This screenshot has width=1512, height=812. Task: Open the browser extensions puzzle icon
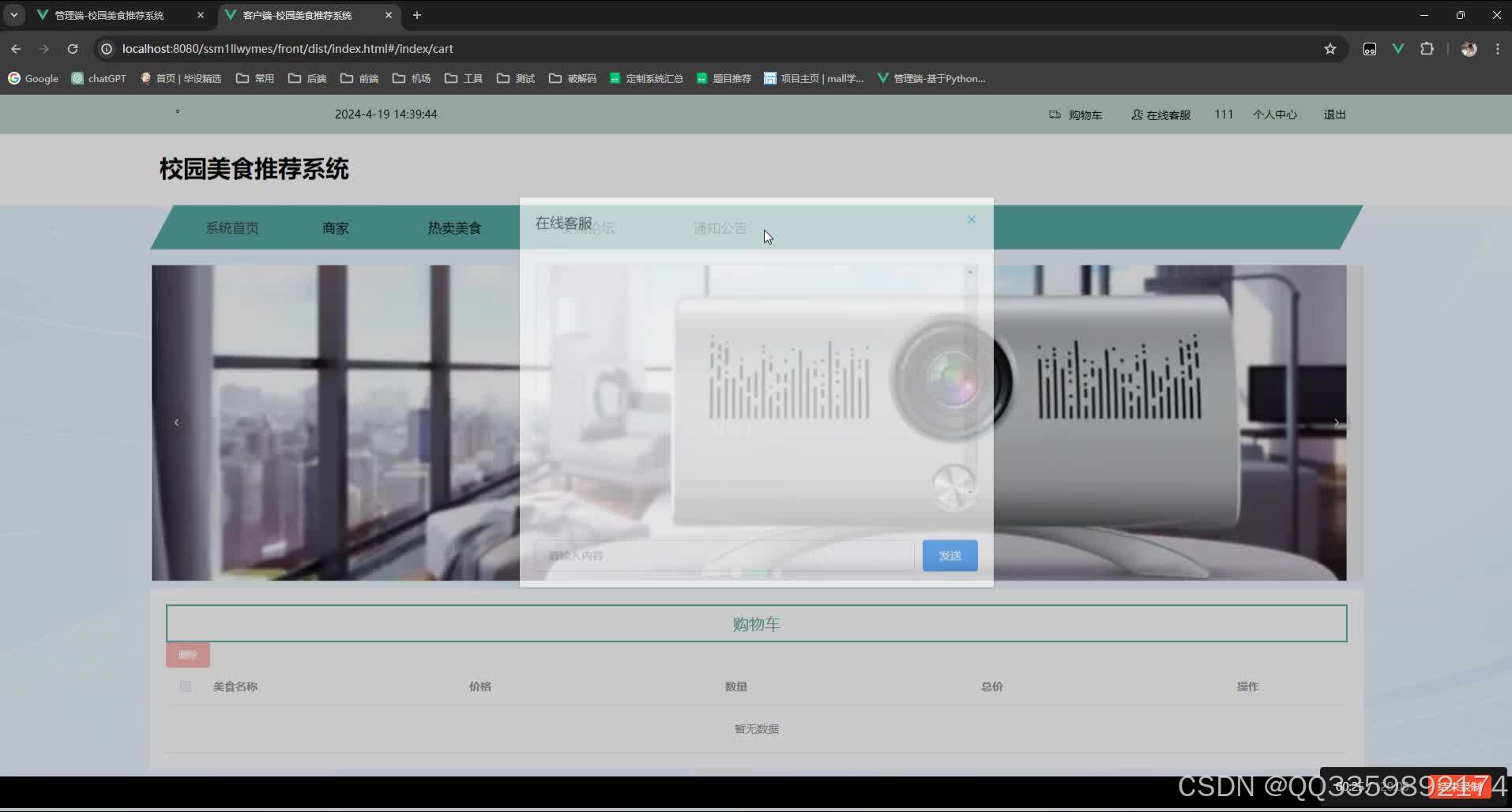1427,49
